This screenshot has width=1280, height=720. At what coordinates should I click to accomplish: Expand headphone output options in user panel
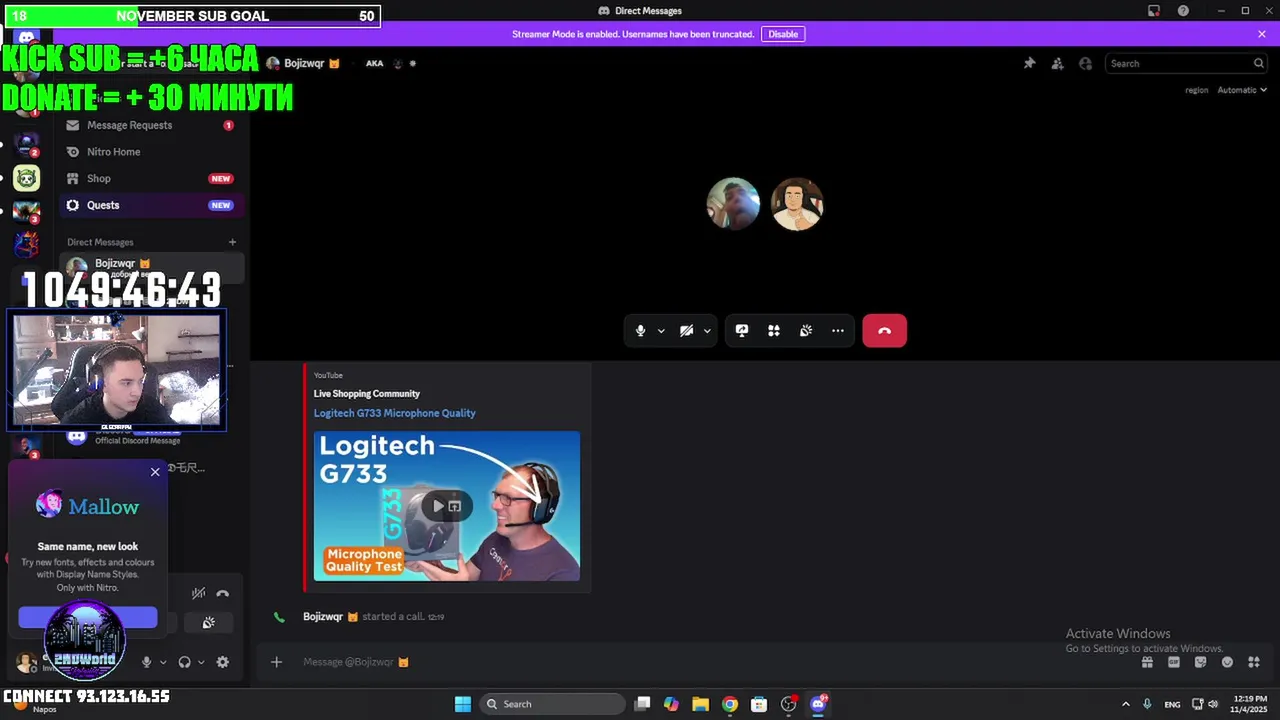[201, 662]
